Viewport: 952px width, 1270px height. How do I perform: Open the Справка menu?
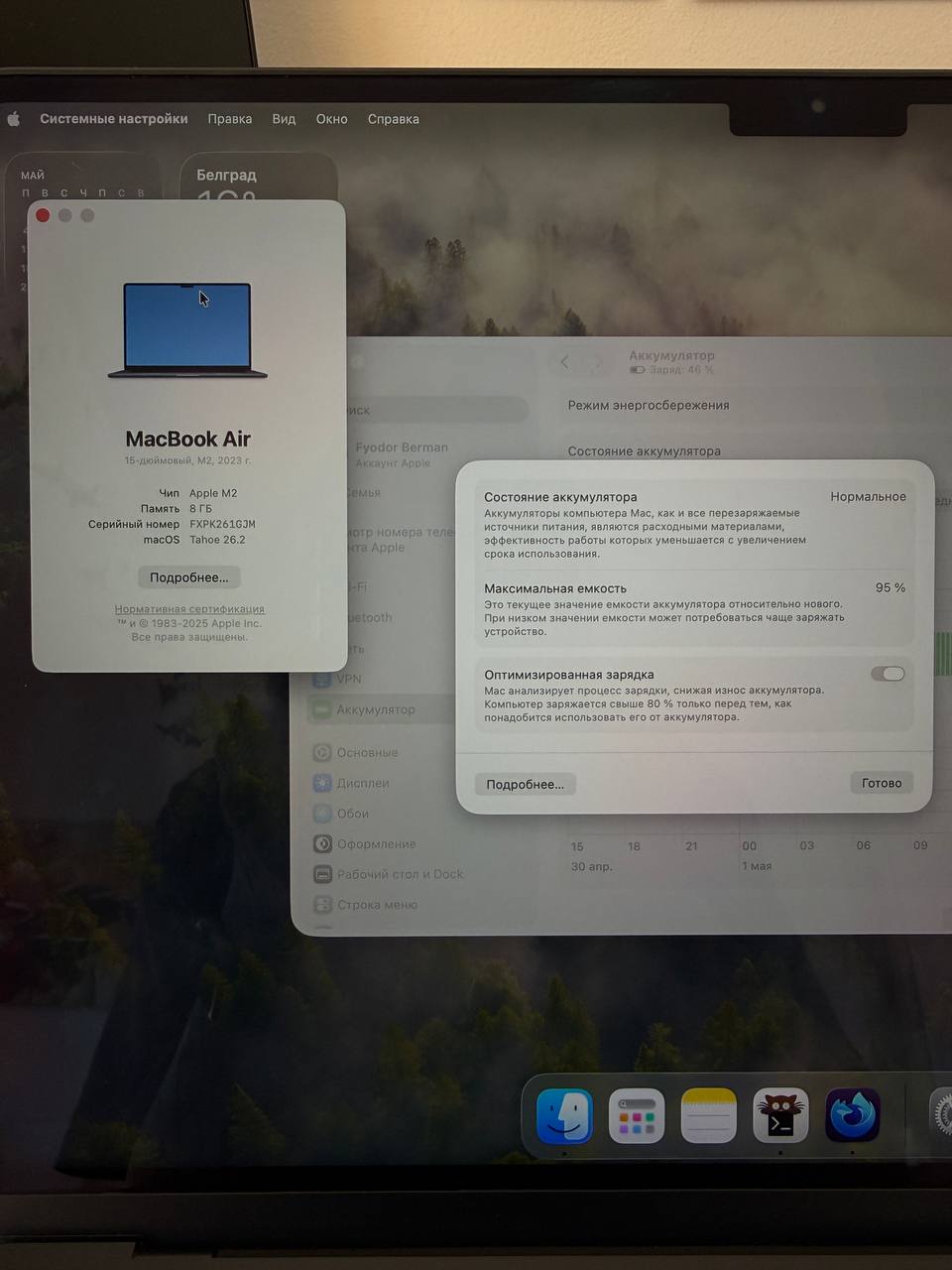tap(394, 119)
